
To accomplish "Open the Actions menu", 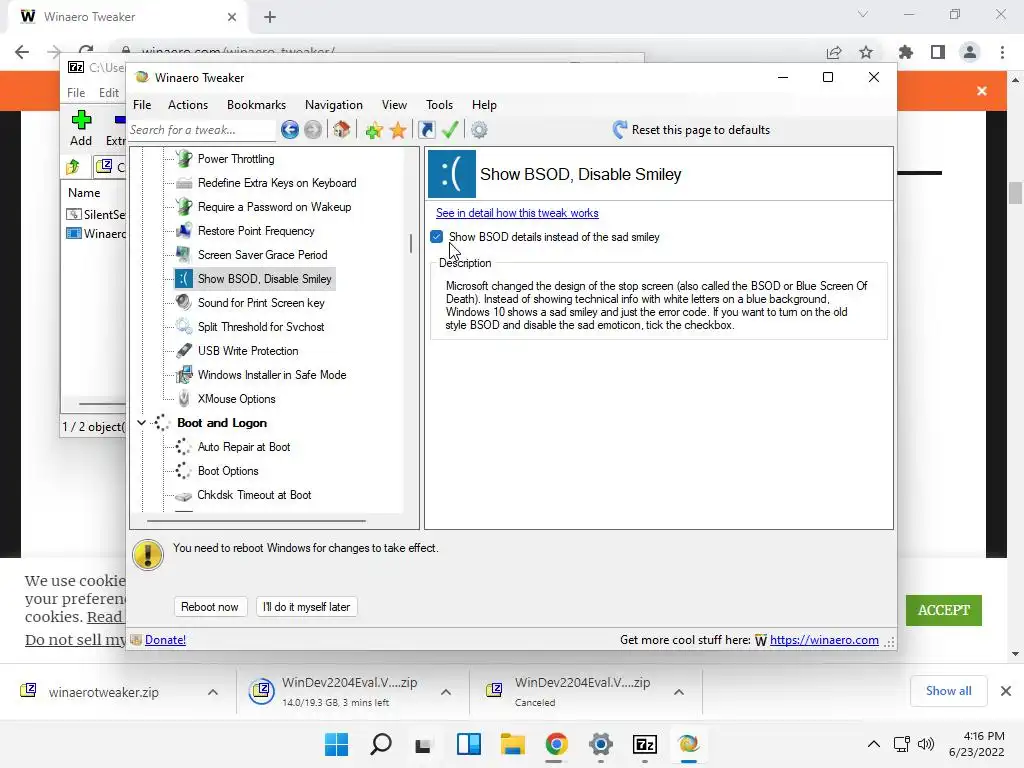I will pyautogui.click(x=187, y=104).
